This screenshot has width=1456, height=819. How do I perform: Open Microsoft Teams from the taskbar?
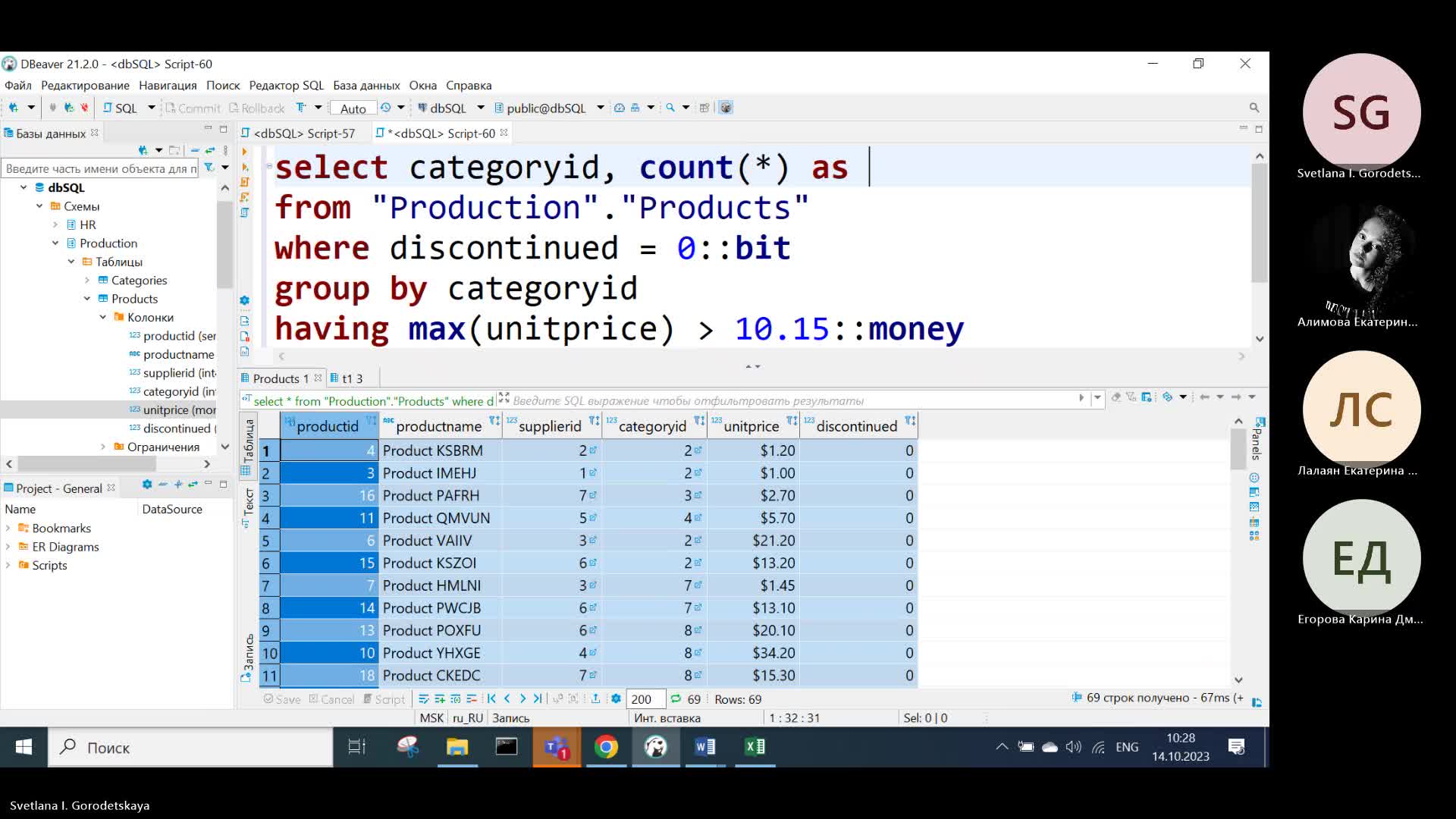557,747
